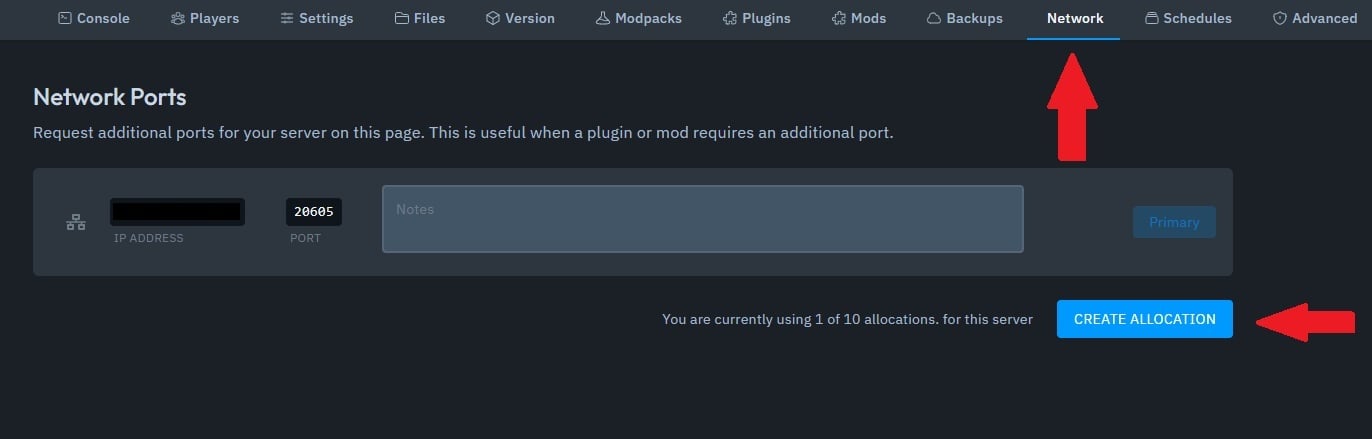Image resolution: width=1372 pixels, height=439 pixels.
Task: Focus the Notes text field
Action: (x=702, y=219)
